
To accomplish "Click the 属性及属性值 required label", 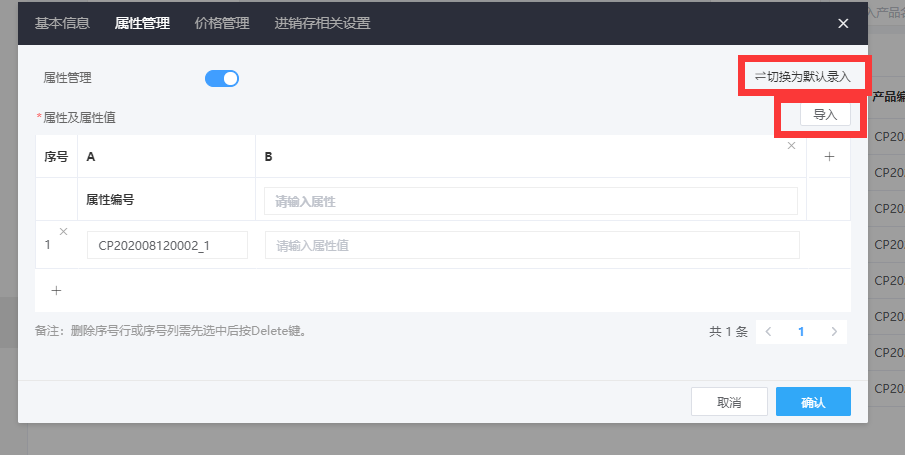I will pyautogui.click(x=76, y=117).
